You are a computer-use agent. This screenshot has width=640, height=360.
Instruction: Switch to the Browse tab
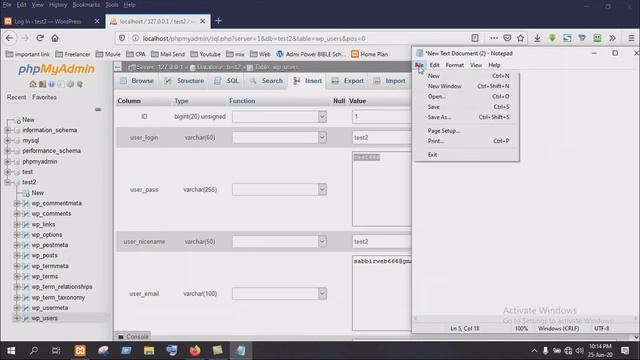(x=137, y=81)
